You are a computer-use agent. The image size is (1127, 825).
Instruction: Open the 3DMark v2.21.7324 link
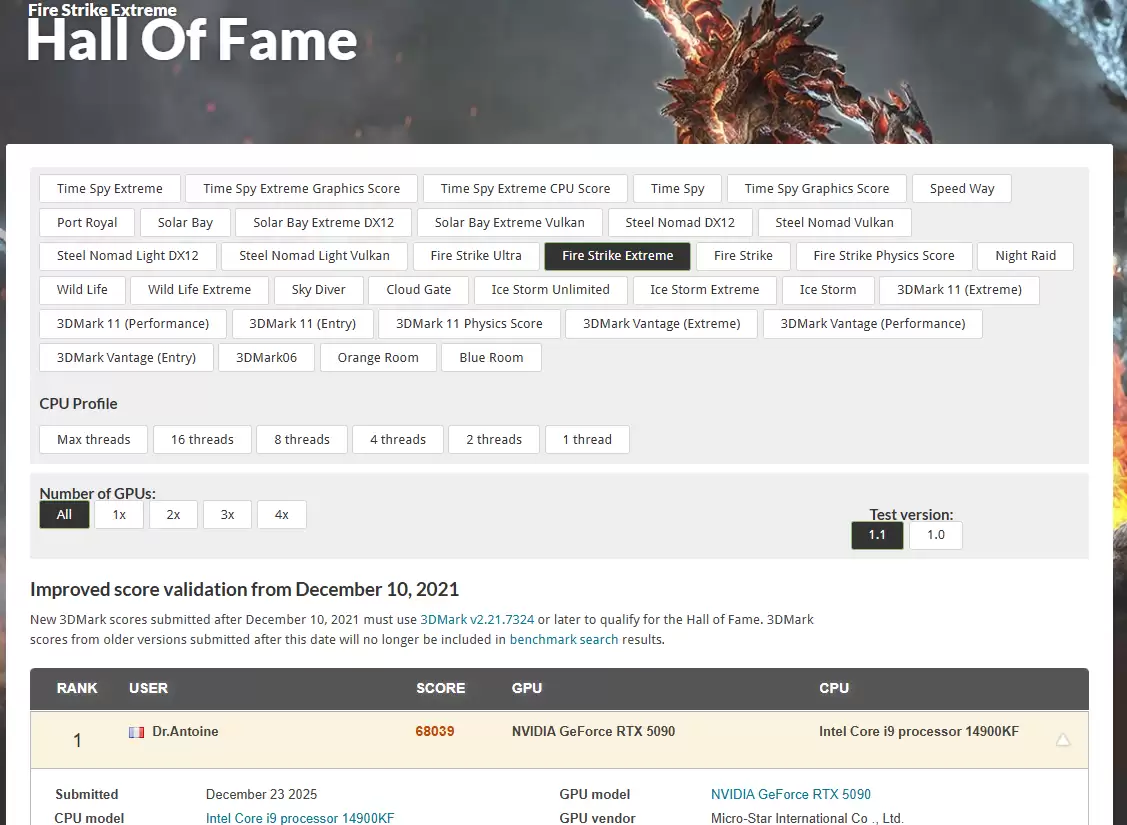(477, 620)
